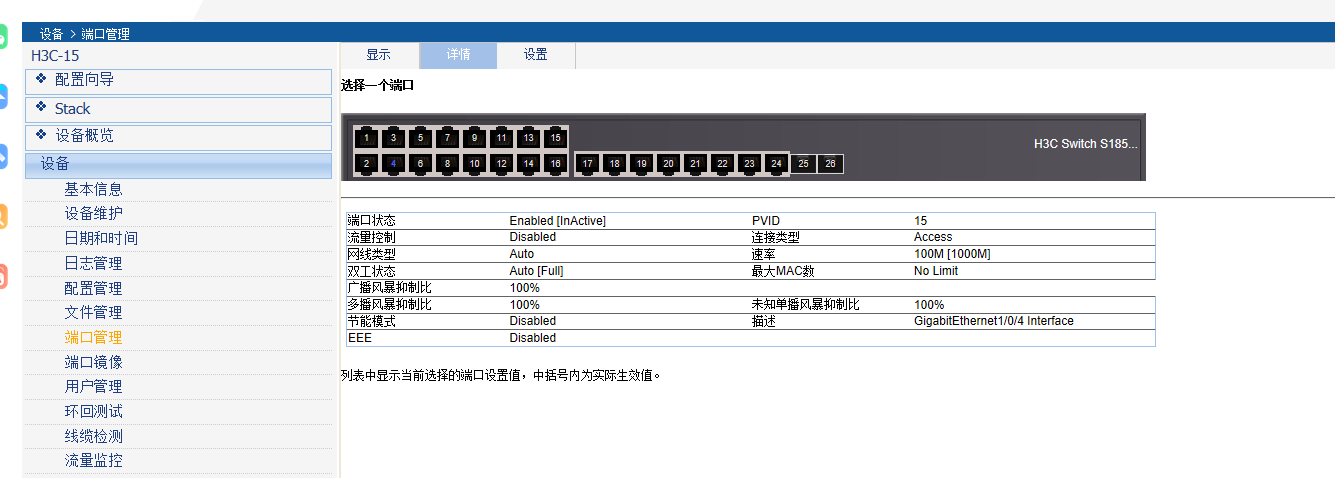Select switch port 5 icon
The image size is (1335, 478).
(x=421, y=138)
